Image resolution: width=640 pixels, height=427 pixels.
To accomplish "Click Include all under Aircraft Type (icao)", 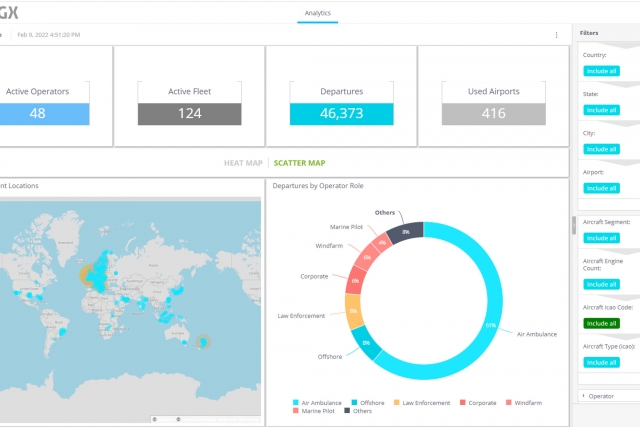I will (601, 363).
